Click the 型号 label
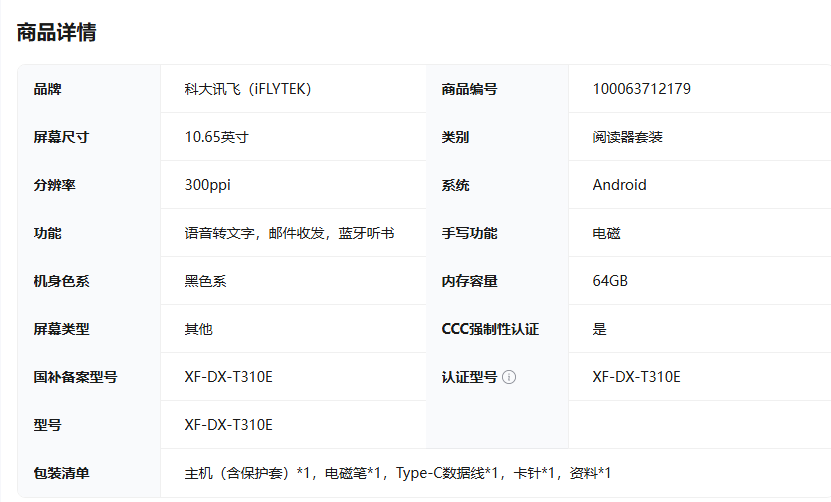This screenshot has height=502, width=831. [x=47, y=425]
